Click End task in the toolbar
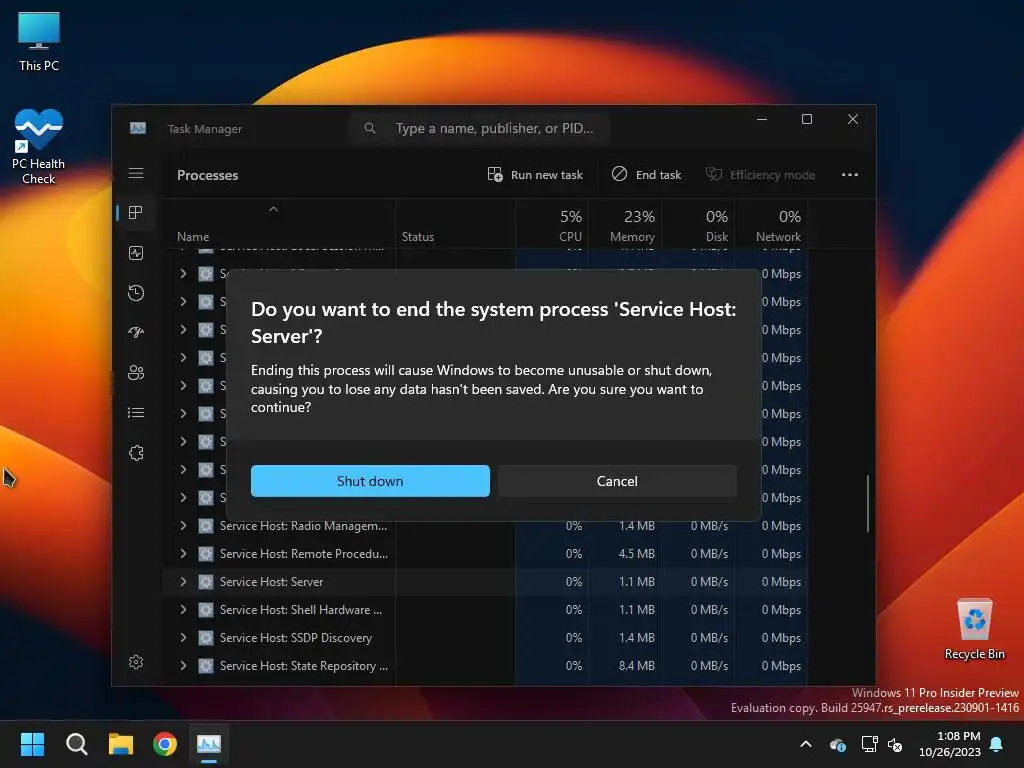 coord(647,174)
